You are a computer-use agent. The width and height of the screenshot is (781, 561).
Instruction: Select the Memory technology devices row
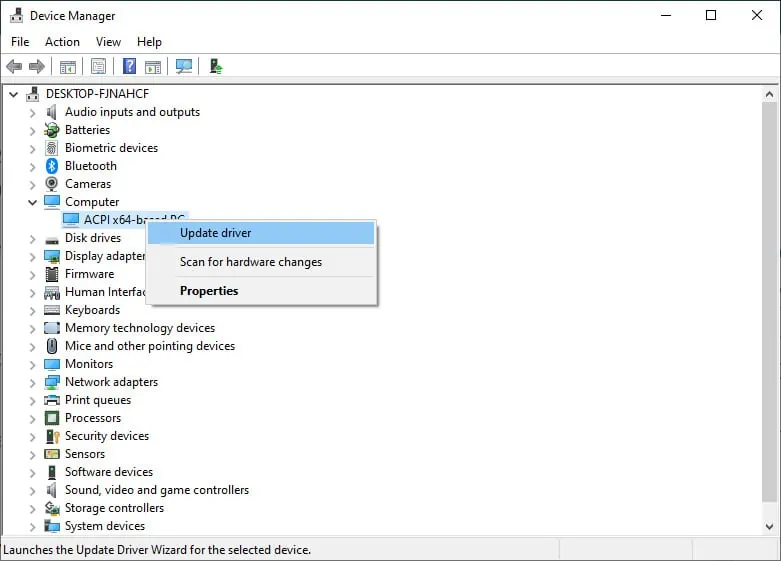[140, 328]
